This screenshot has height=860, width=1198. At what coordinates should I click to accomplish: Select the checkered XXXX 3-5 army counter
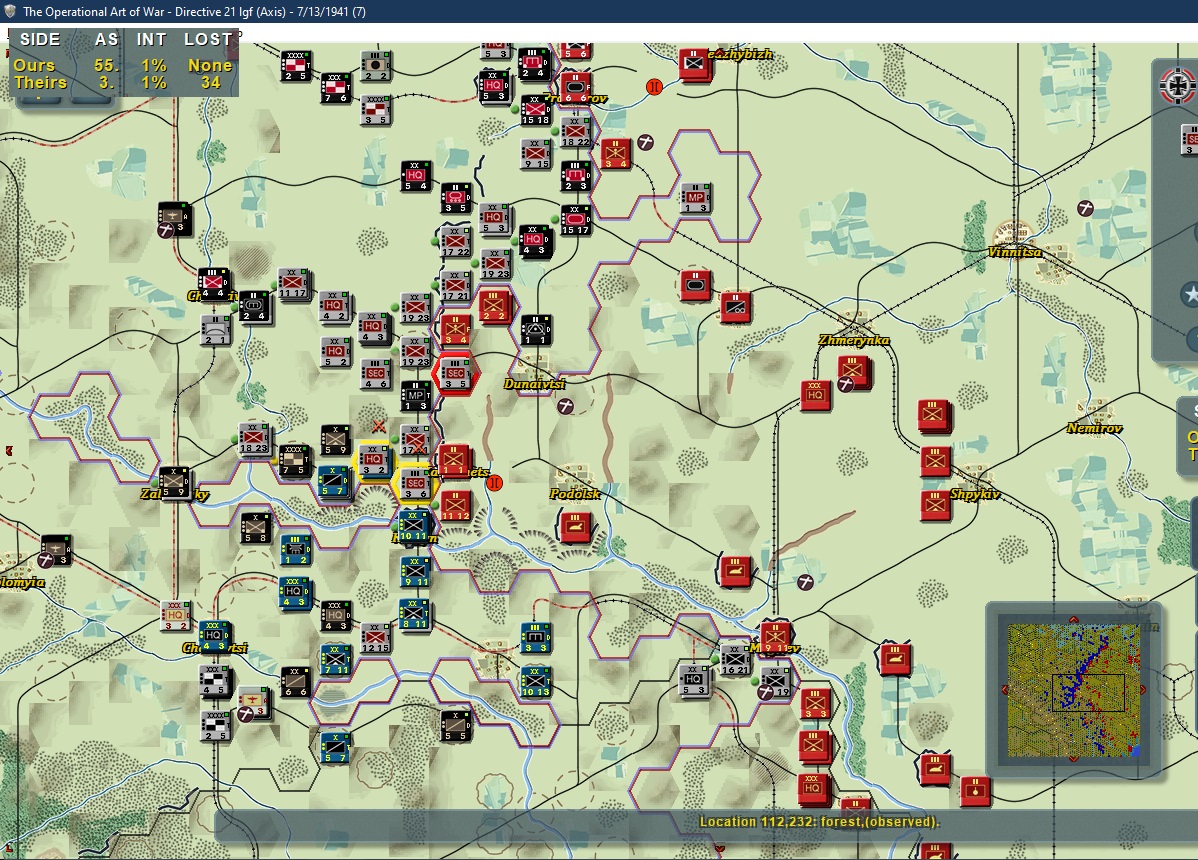click(375, 110)
